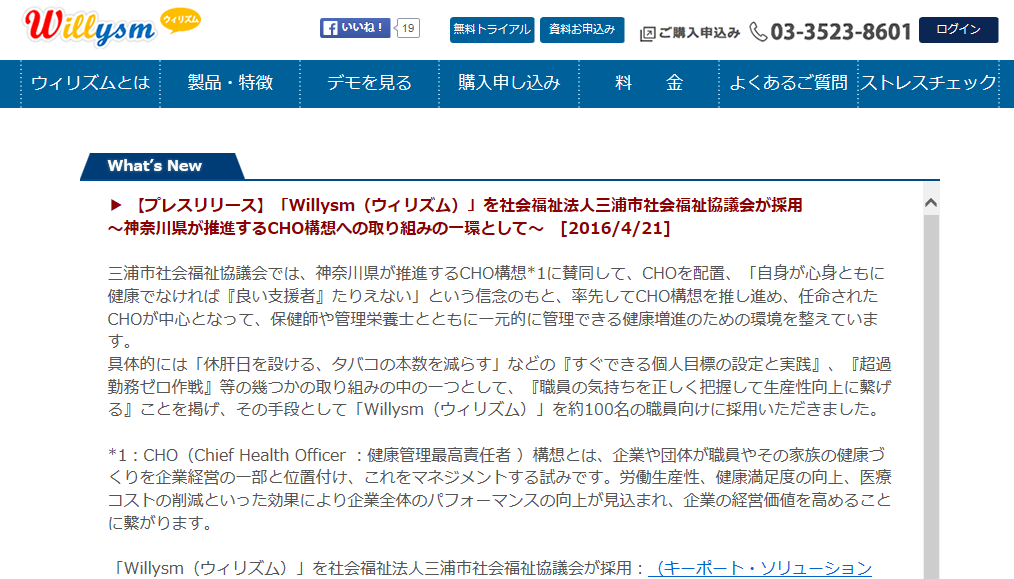Click the news box scrollbar up arrow
This screenshot has width=1014, height=579.
point(931,202)
